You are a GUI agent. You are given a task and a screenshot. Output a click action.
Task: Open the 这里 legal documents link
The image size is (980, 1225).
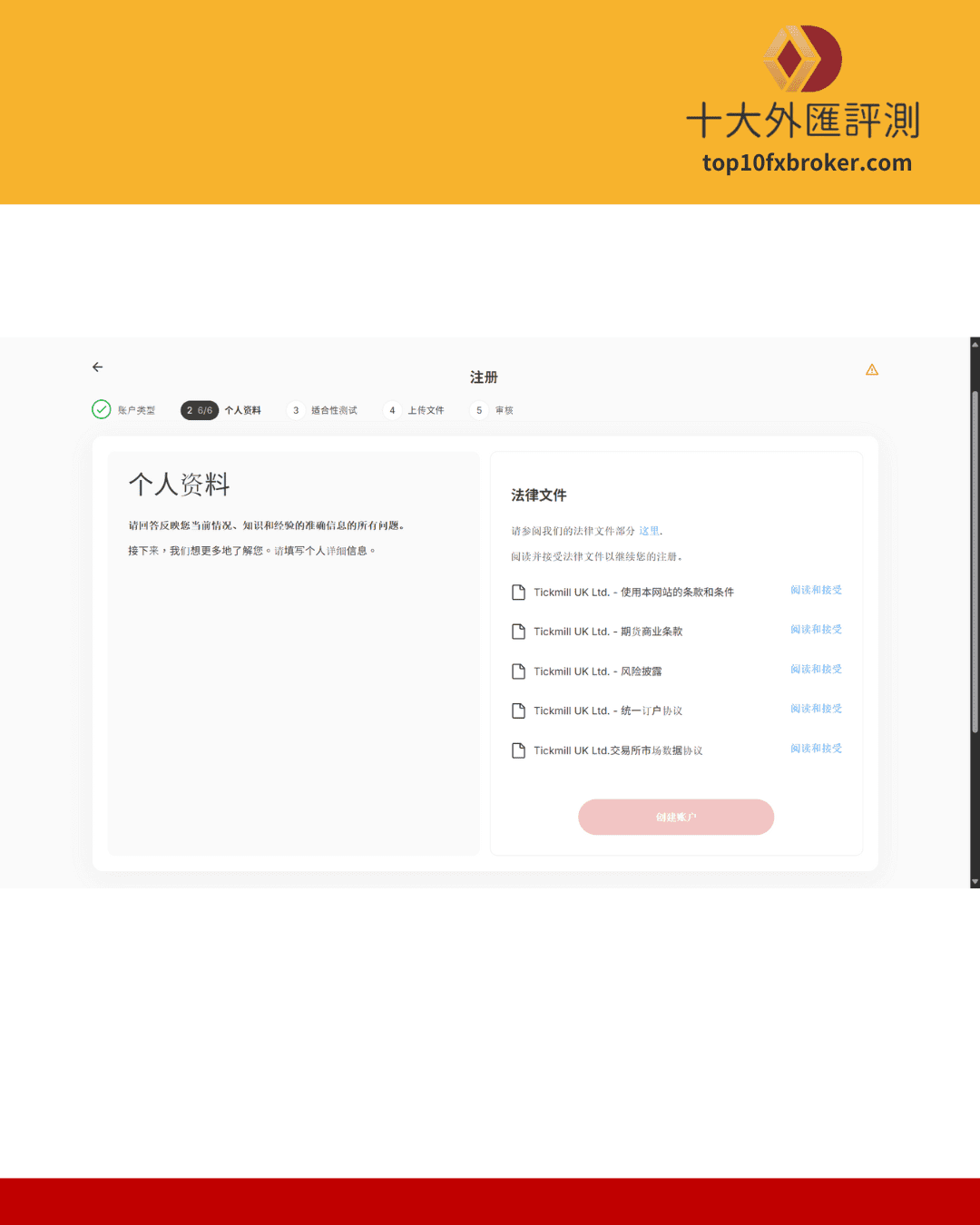coord(649,530)
